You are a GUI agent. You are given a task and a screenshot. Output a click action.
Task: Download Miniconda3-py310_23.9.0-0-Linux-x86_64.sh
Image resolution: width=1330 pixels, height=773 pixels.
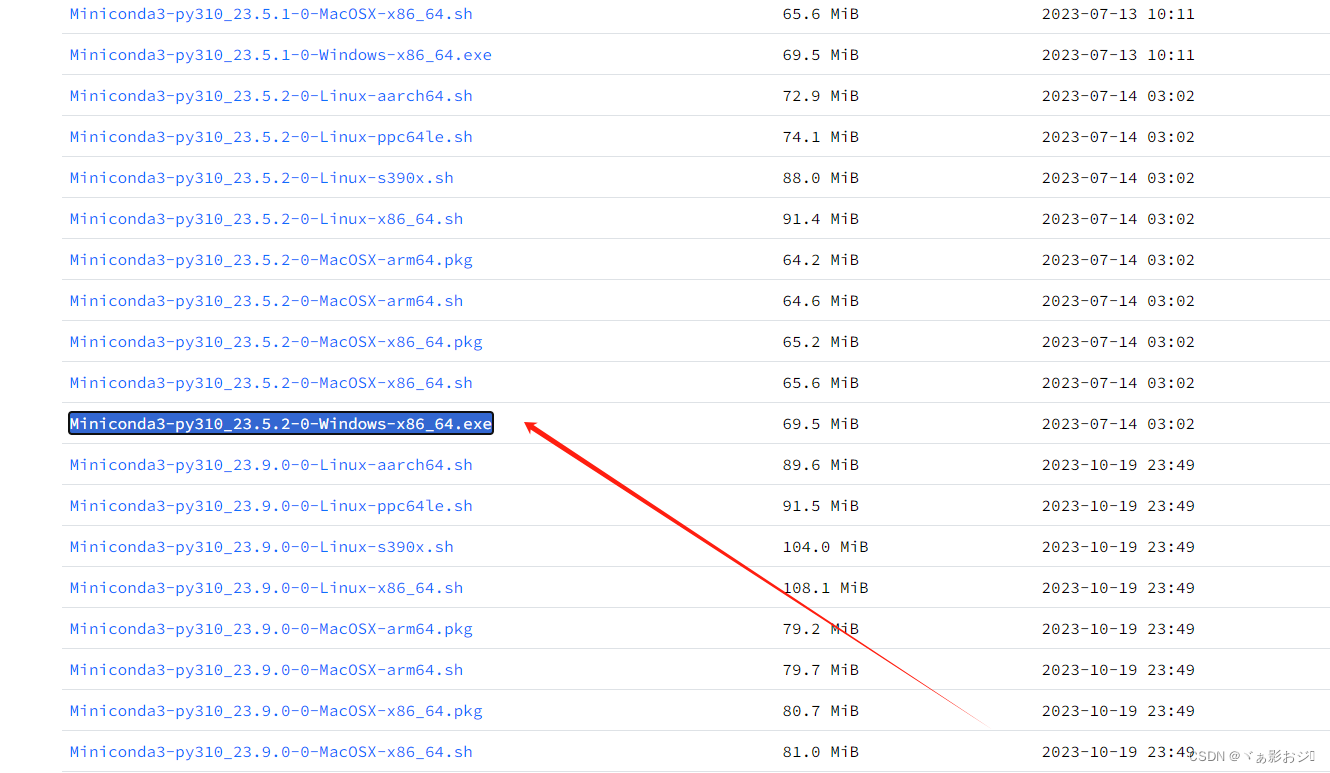click(x=267, y=588)
